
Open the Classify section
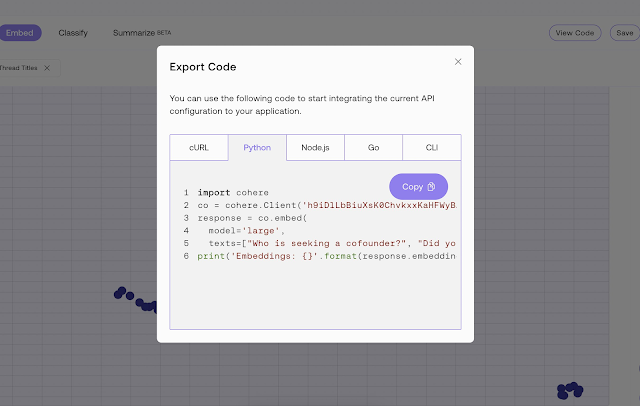pos(73,33)
